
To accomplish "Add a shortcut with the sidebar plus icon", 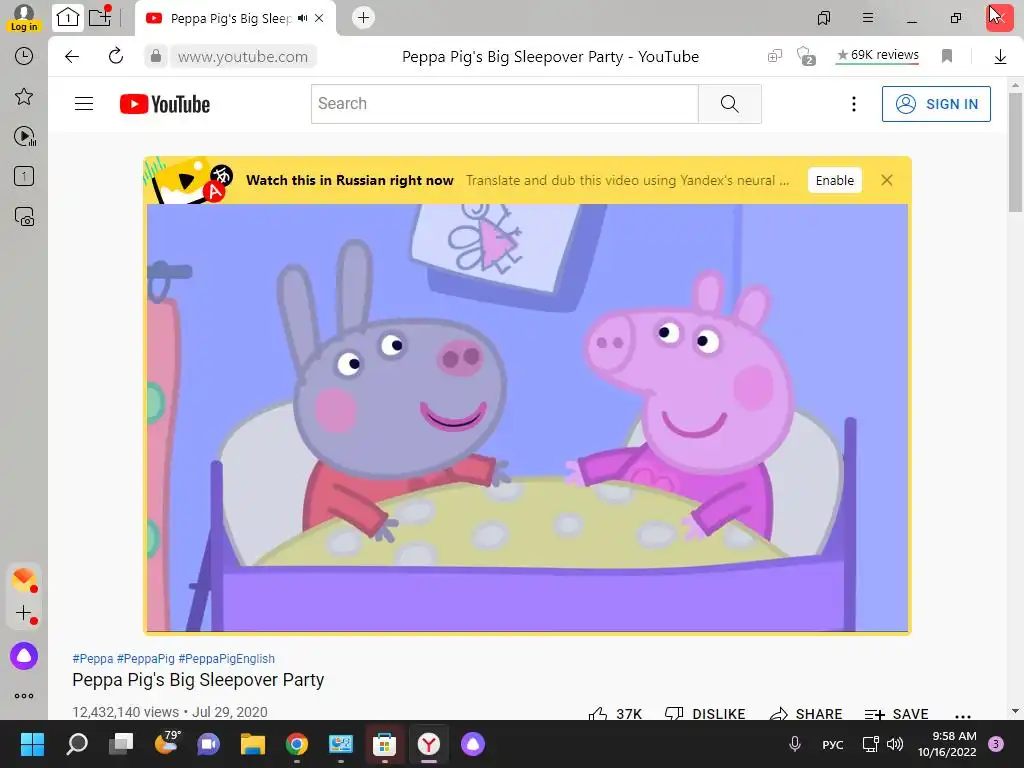I will click(x=24, y=613).
